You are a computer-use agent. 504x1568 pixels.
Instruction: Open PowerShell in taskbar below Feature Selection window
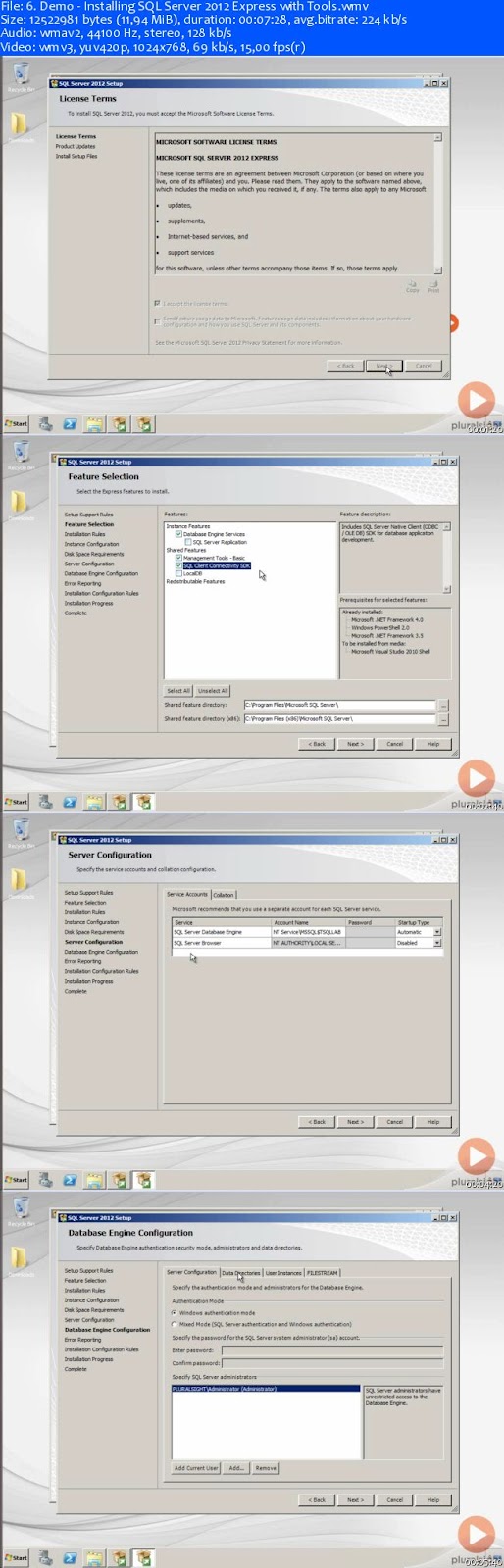coord(71,802)
